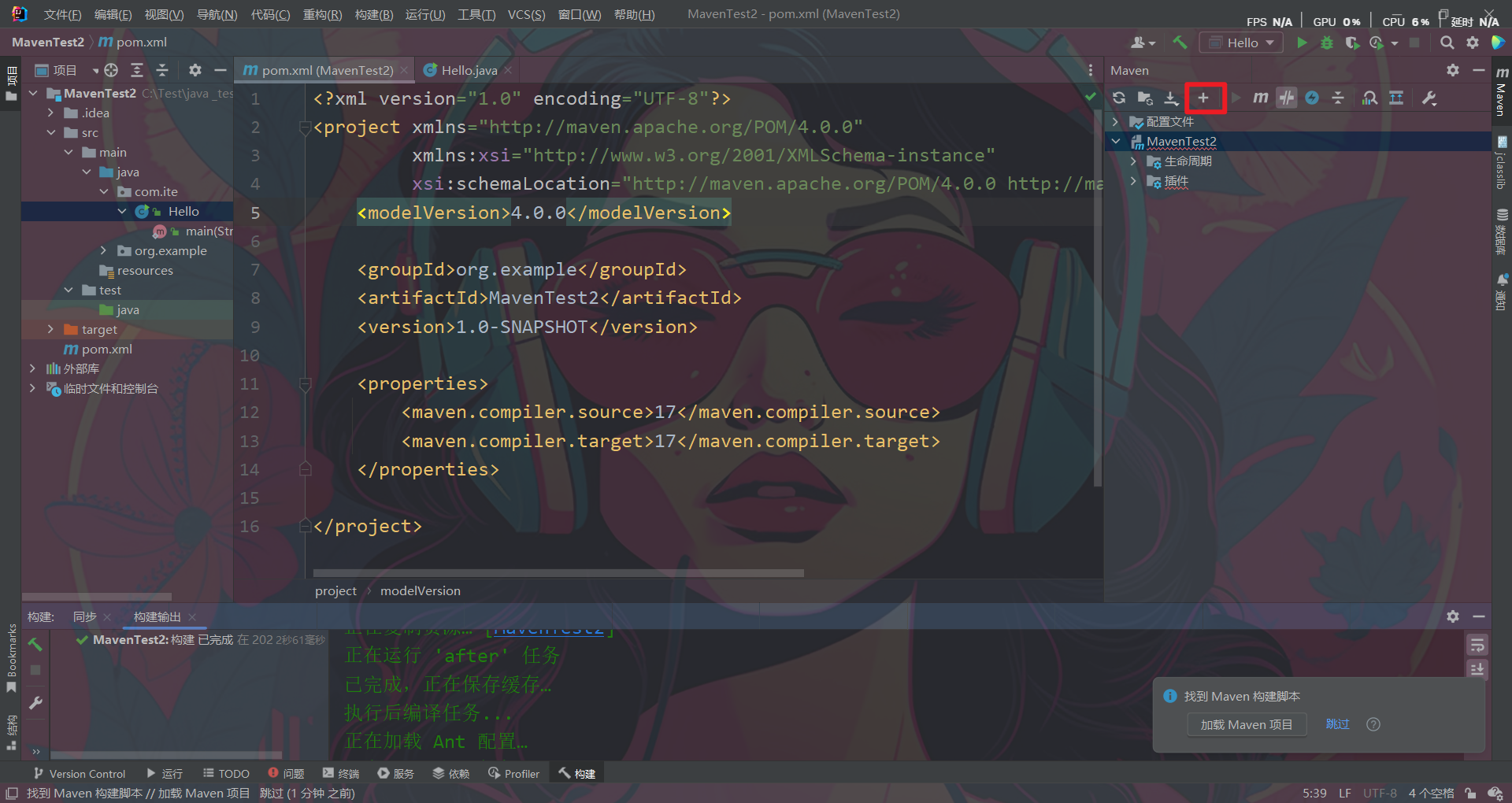Select resources folder in project tree

pyautogui.click(x=145, y=270)
